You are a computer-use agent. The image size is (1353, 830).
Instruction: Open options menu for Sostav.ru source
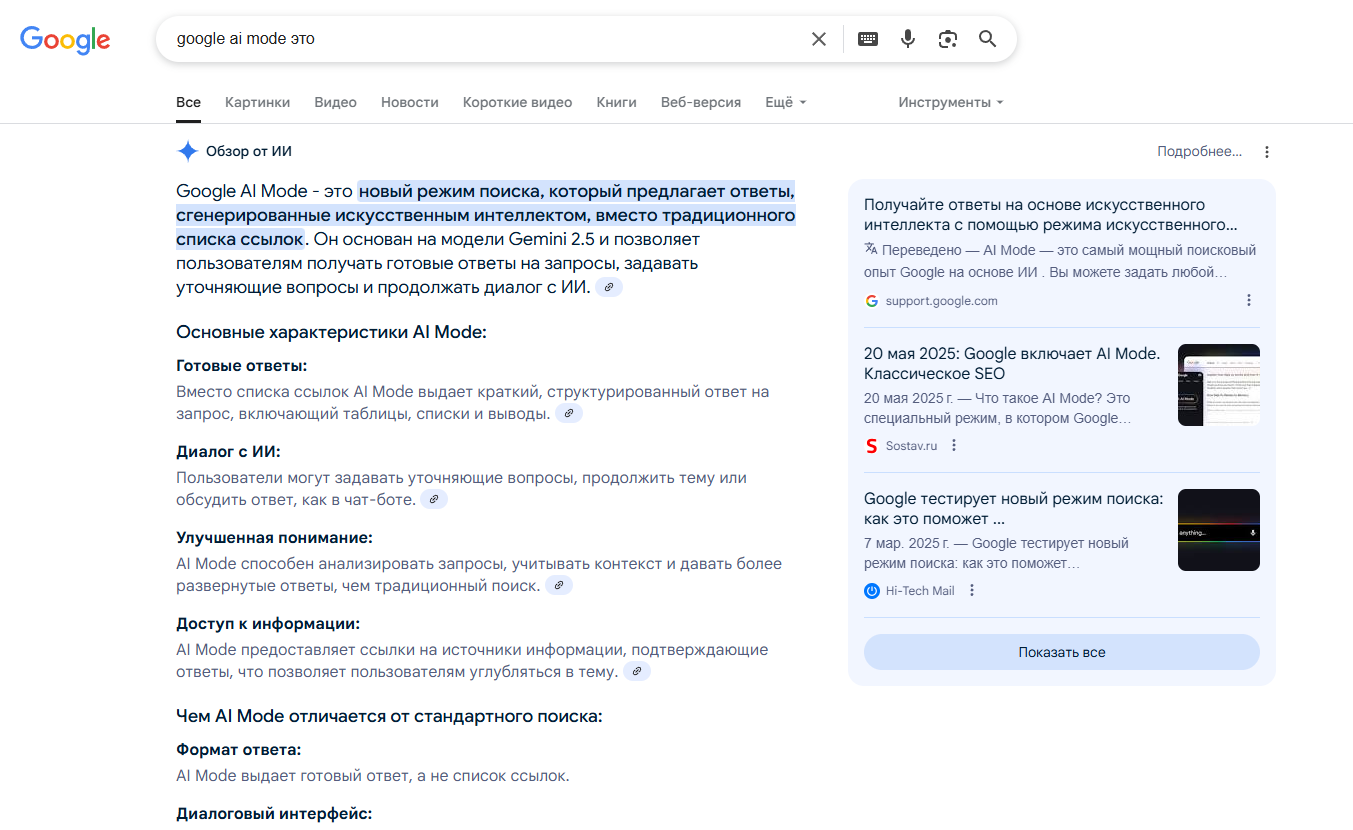(954, 445)
